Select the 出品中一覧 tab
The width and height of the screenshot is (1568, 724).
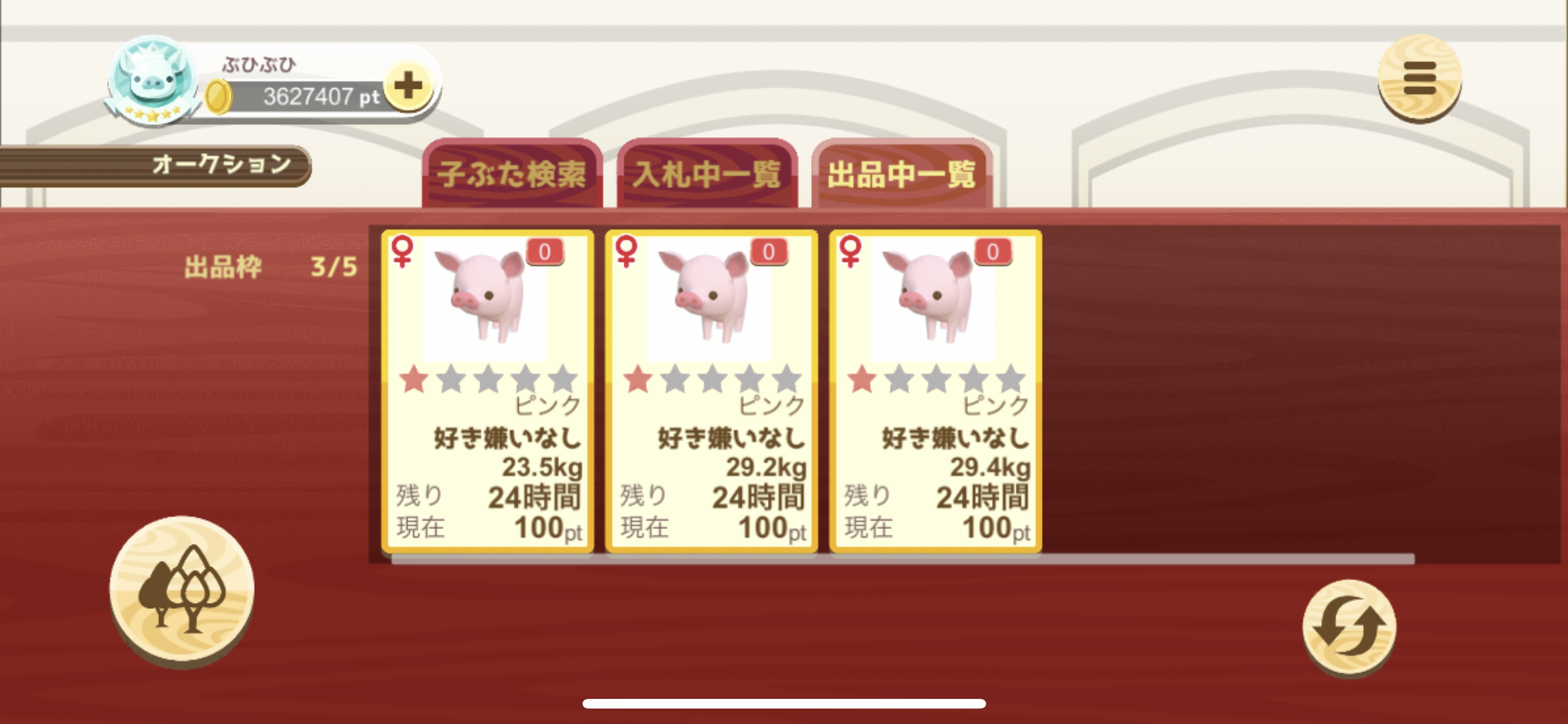click(902, 173)
